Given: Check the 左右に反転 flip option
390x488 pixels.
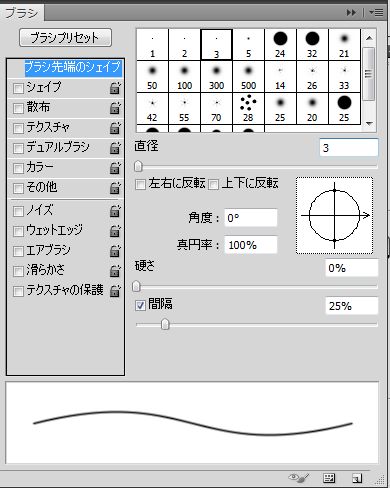Looking at the screenshot, I should click(140, 184).
